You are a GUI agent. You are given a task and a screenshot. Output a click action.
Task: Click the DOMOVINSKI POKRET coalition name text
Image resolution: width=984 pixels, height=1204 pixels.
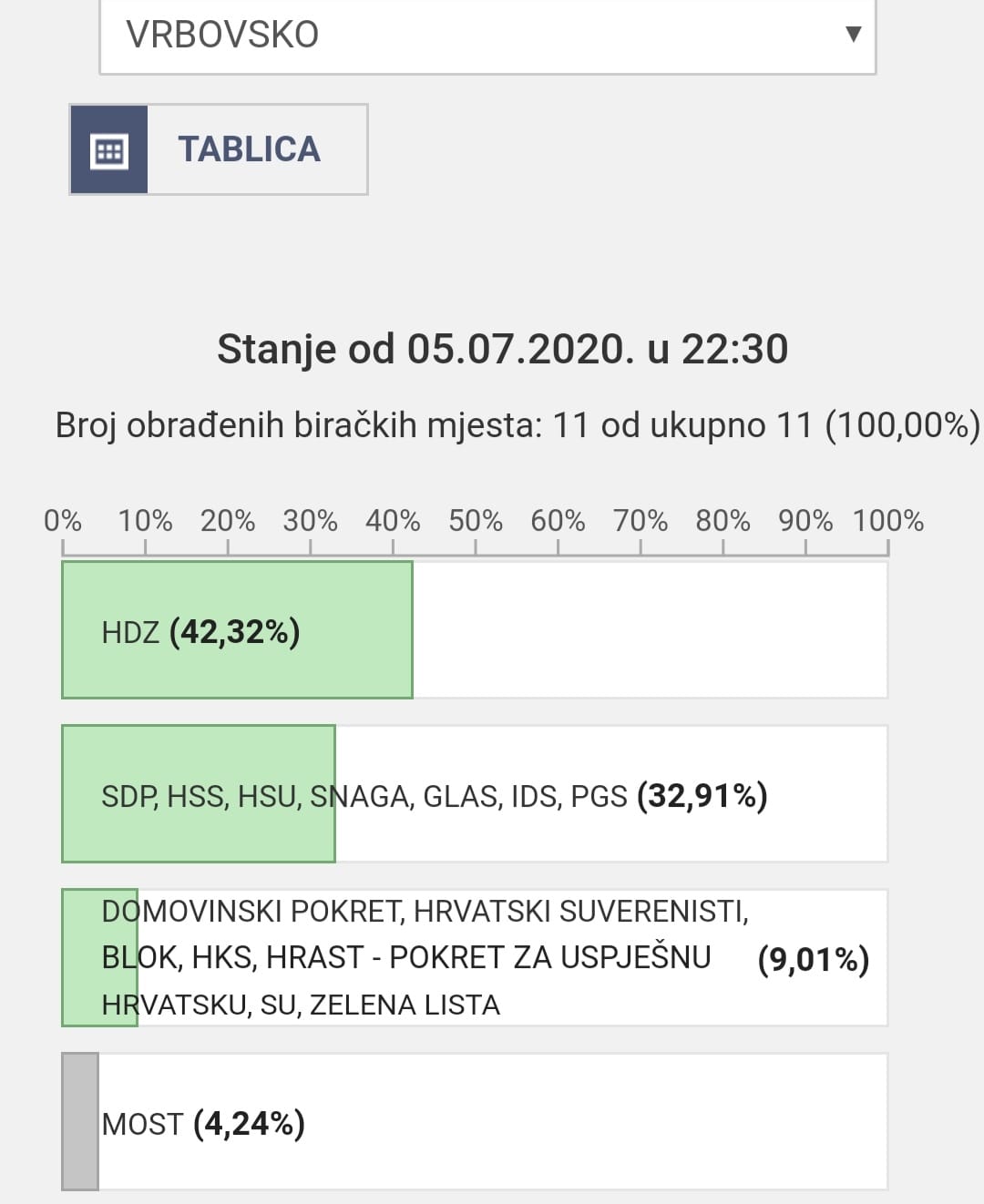(425, 958)
